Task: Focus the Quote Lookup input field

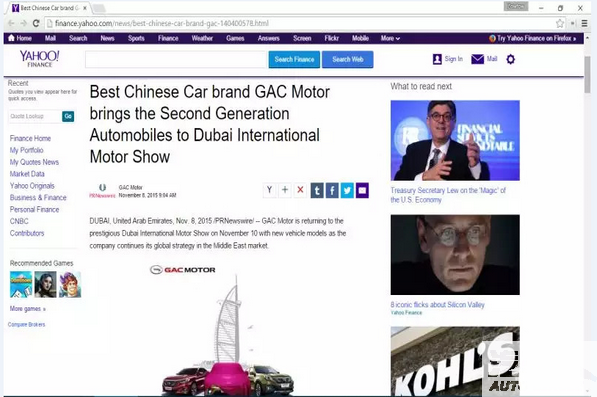Action: click(x=35, y=116)
